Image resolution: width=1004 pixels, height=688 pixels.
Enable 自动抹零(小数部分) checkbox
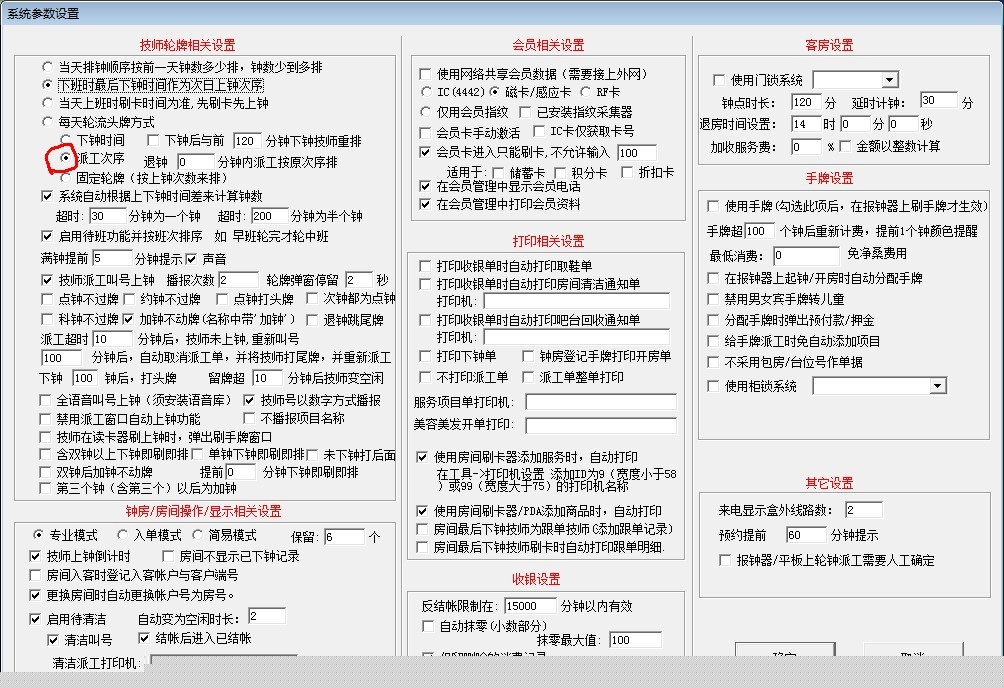pyautogui.click(x=428, y=626)
